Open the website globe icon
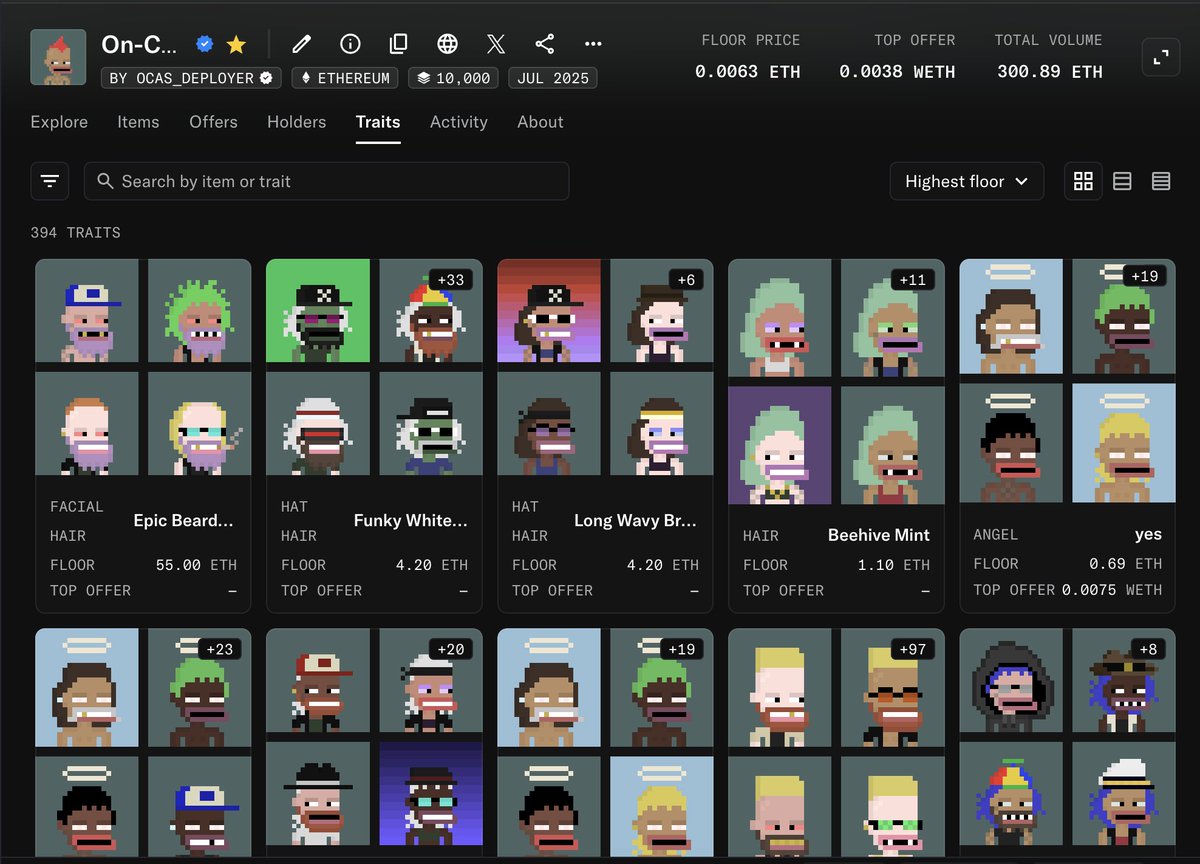Image resolution: width=1200 pixels, height=864 pixels. tap(448, 44)
